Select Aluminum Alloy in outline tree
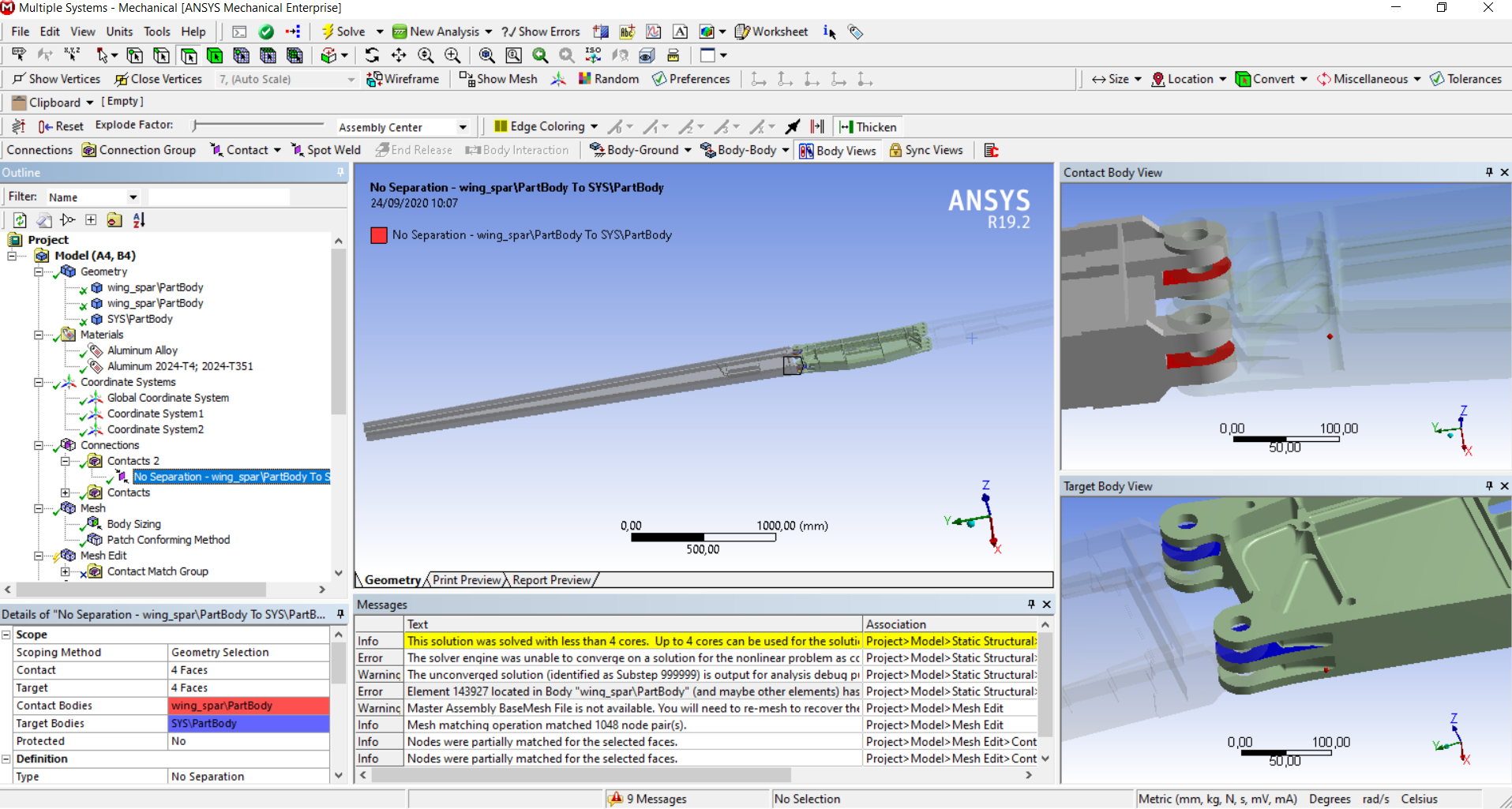Image resolution: width=1512 pixels, height=809 pixels. pyautogui.click(x=142, y=350)
